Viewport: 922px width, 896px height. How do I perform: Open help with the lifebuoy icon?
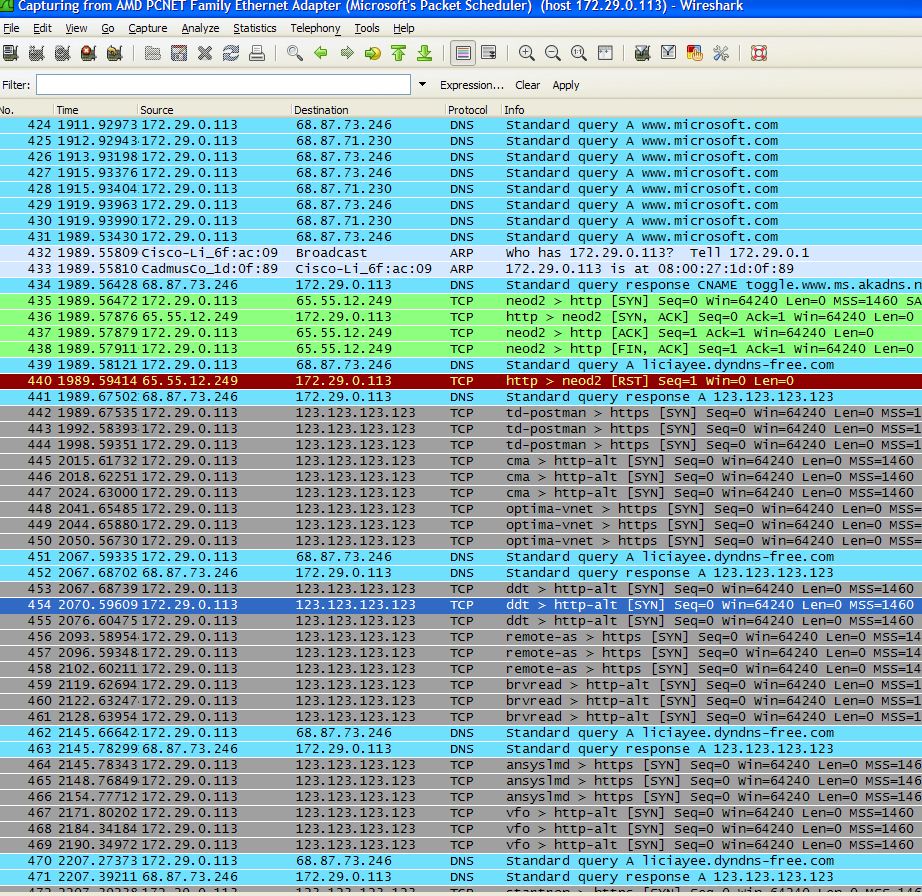click(759, 54)
